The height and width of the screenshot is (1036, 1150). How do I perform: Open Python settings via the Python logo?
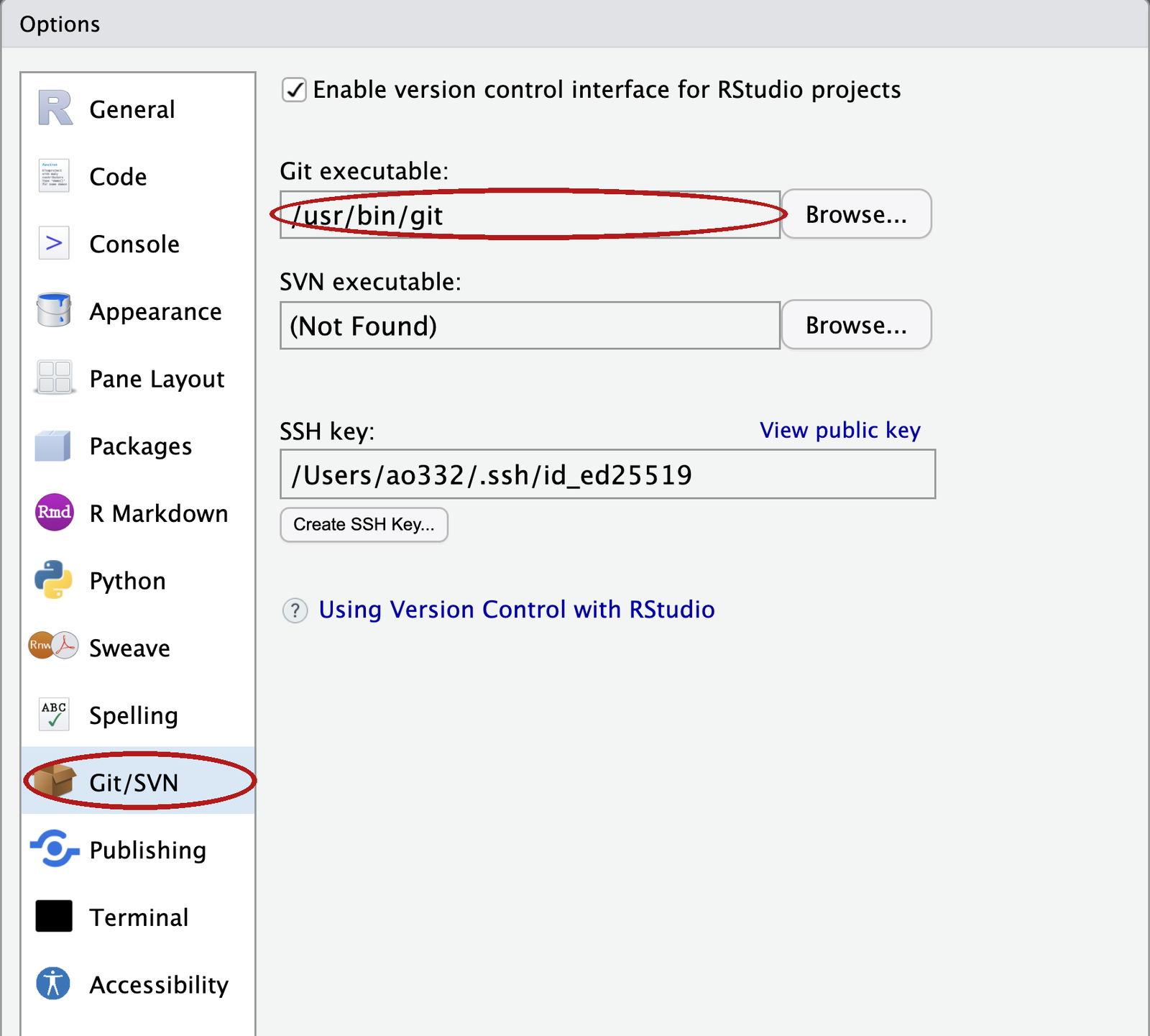click(54, 580)
